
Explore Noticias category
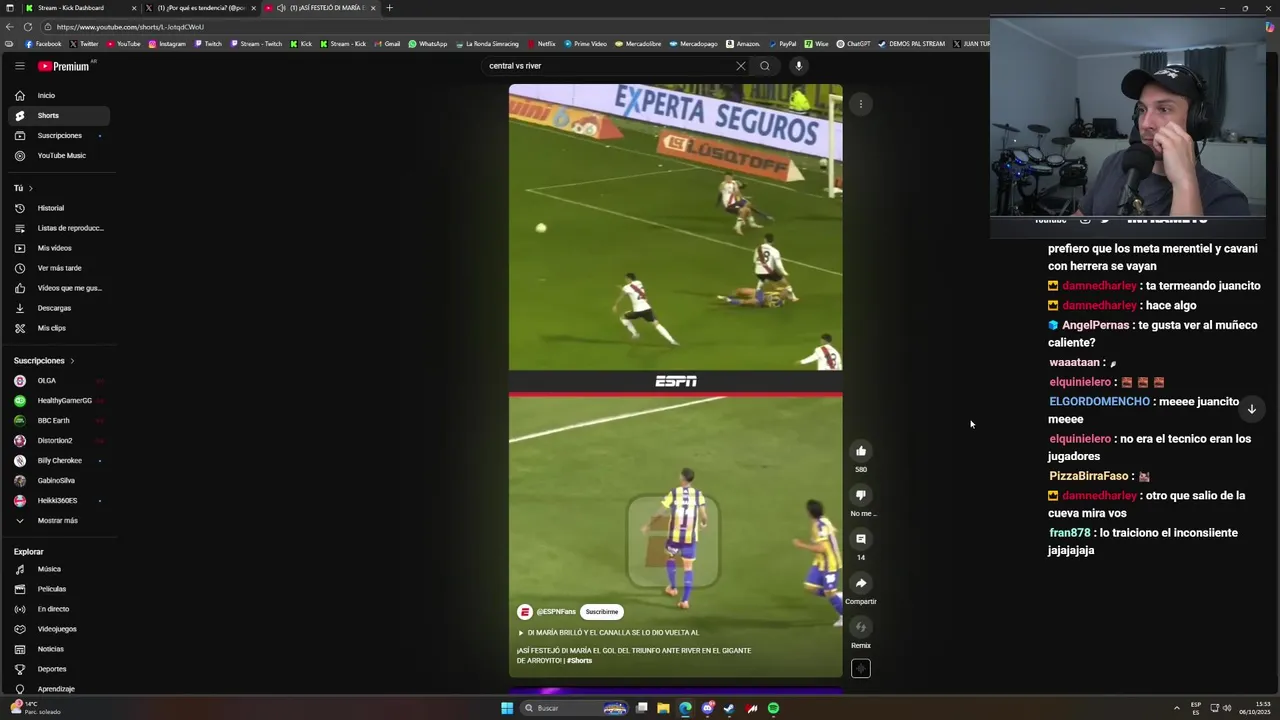[x=59, y=649]
